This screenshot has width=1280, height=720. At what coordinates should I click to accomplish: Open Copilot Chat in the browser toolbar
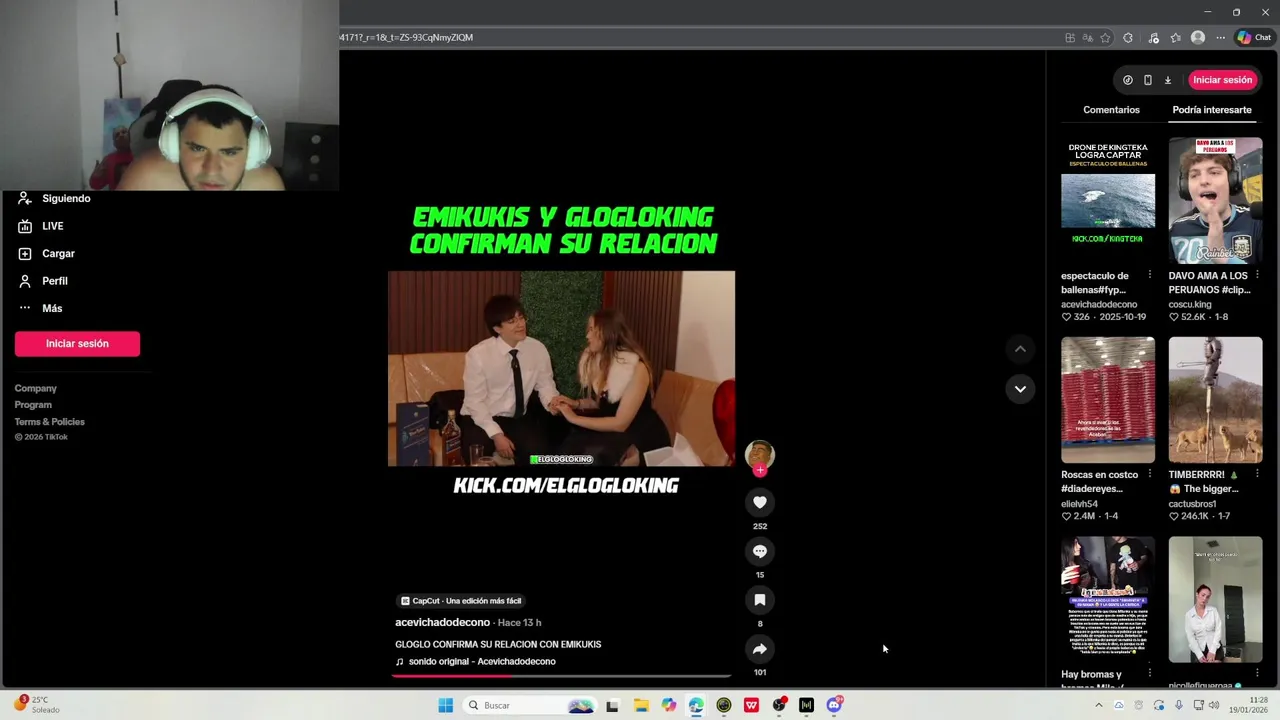(1254, 38)
